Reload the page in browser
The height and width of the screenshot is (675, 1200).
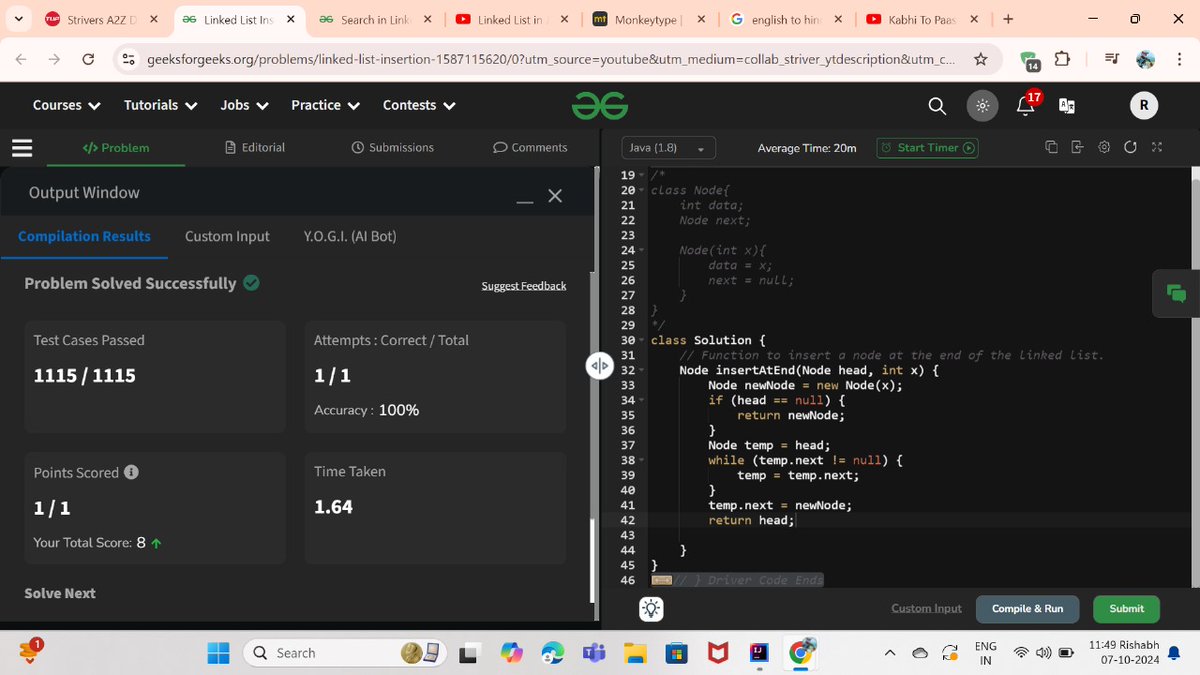click(x=88, y=60)
